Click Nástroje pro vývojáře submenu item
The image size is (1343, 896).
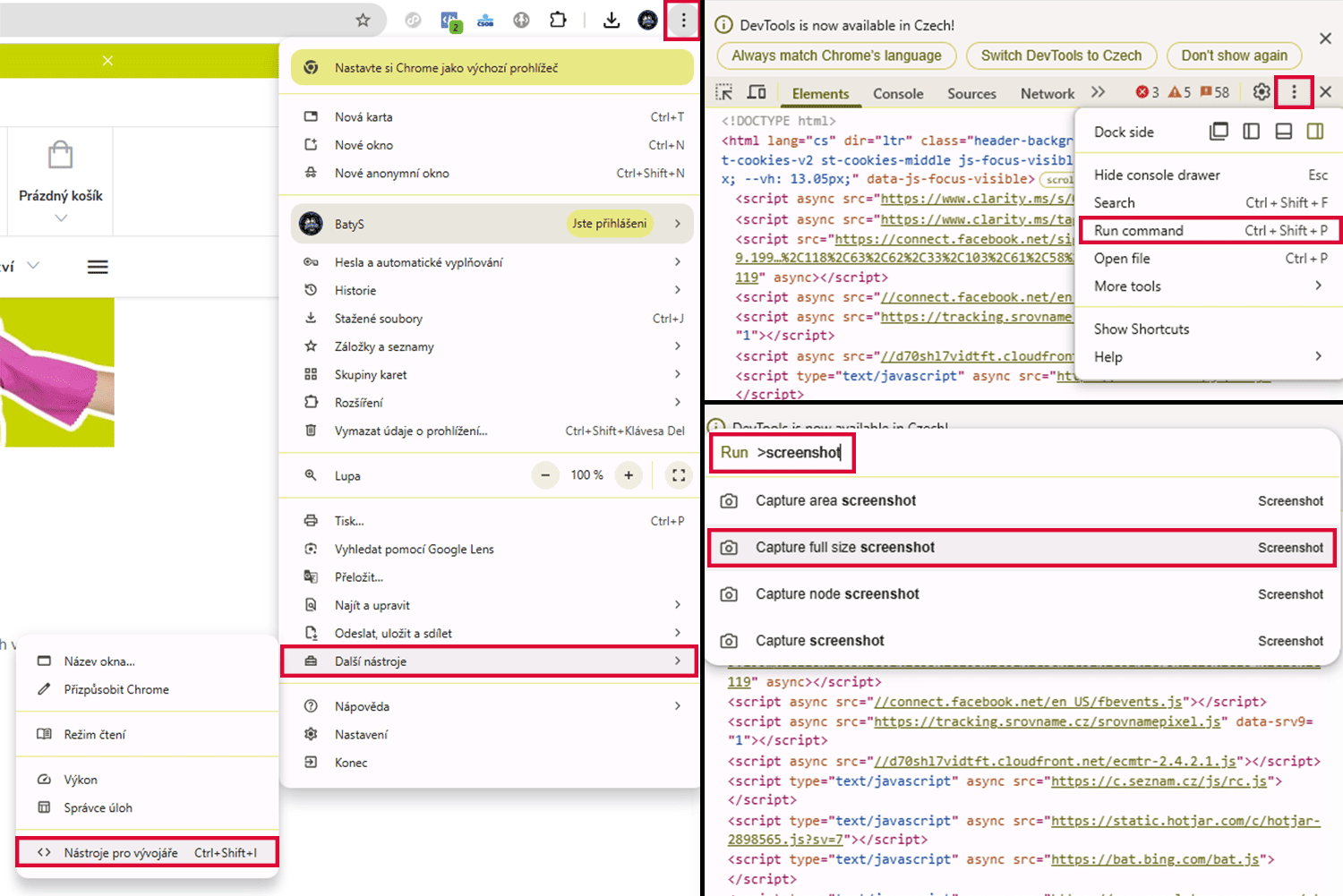tap(148, 852)
